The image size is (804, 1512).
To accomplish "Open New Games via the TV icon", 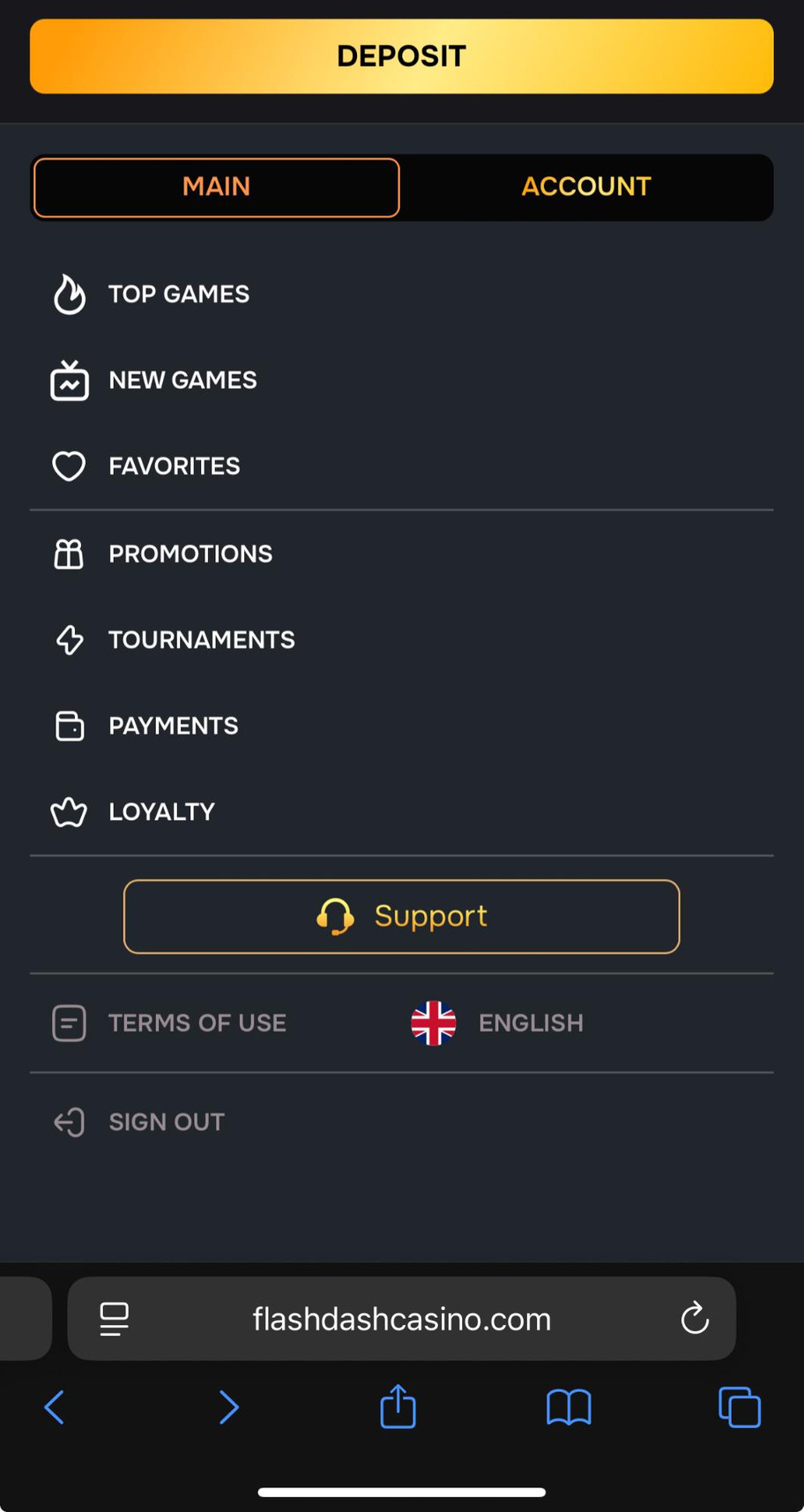I will [70, 381].
